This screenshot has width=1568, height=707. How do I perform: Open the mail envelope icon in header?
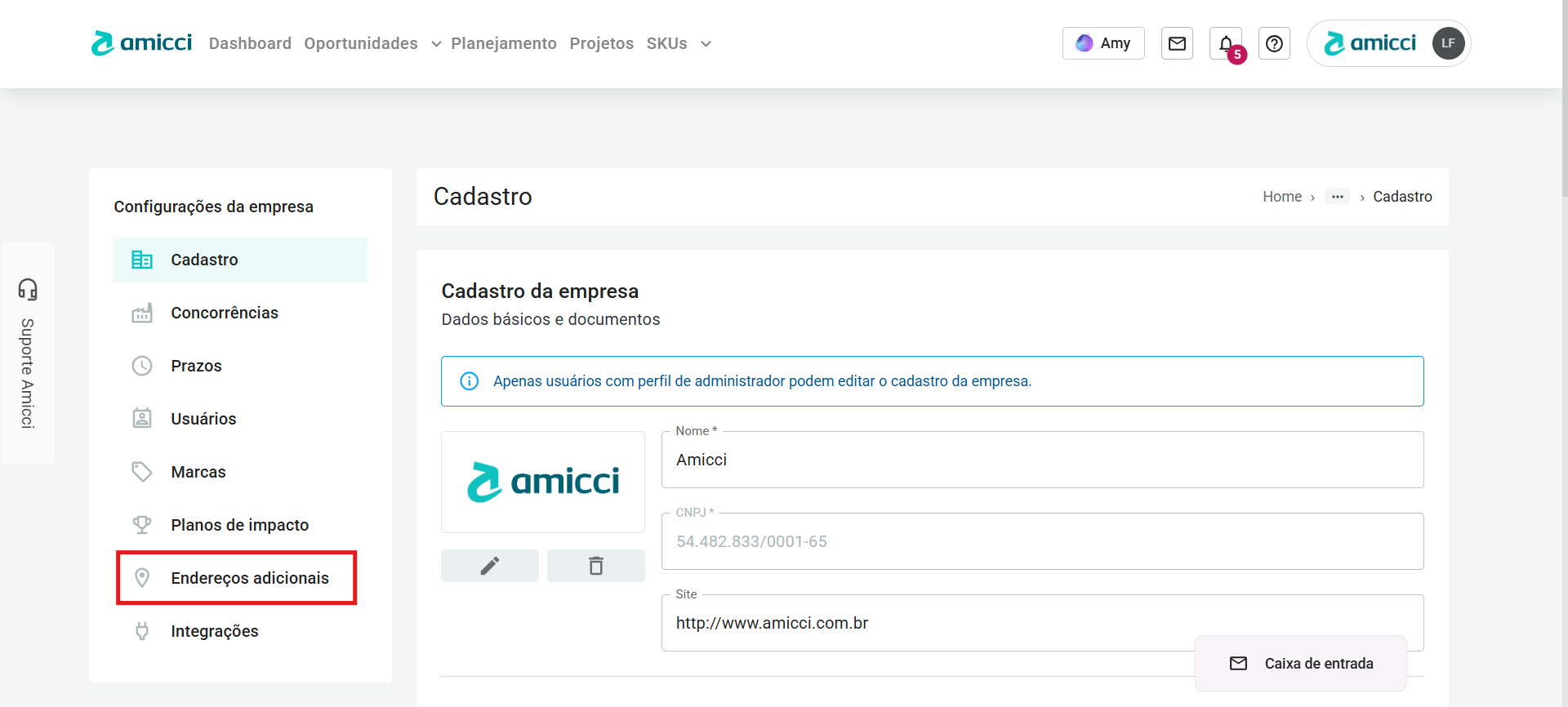click(x=1177, y=43)
